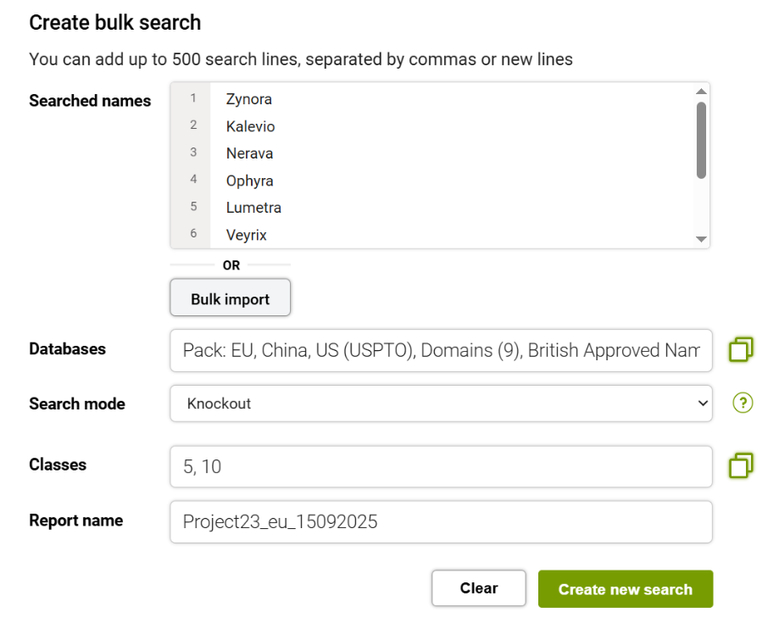
Task: Click the Lumetra entry on line 5
Action: pos(253,207)
